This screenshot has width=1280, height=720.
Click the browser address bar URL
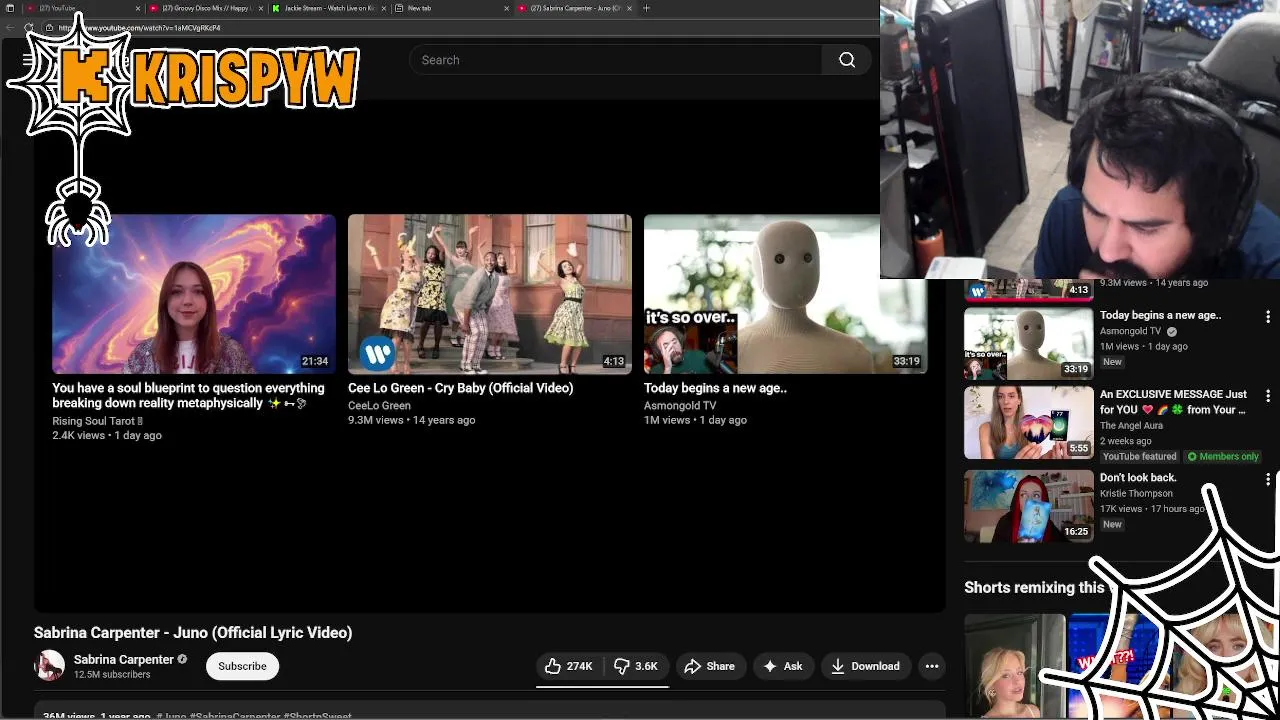tap(139, 28)
